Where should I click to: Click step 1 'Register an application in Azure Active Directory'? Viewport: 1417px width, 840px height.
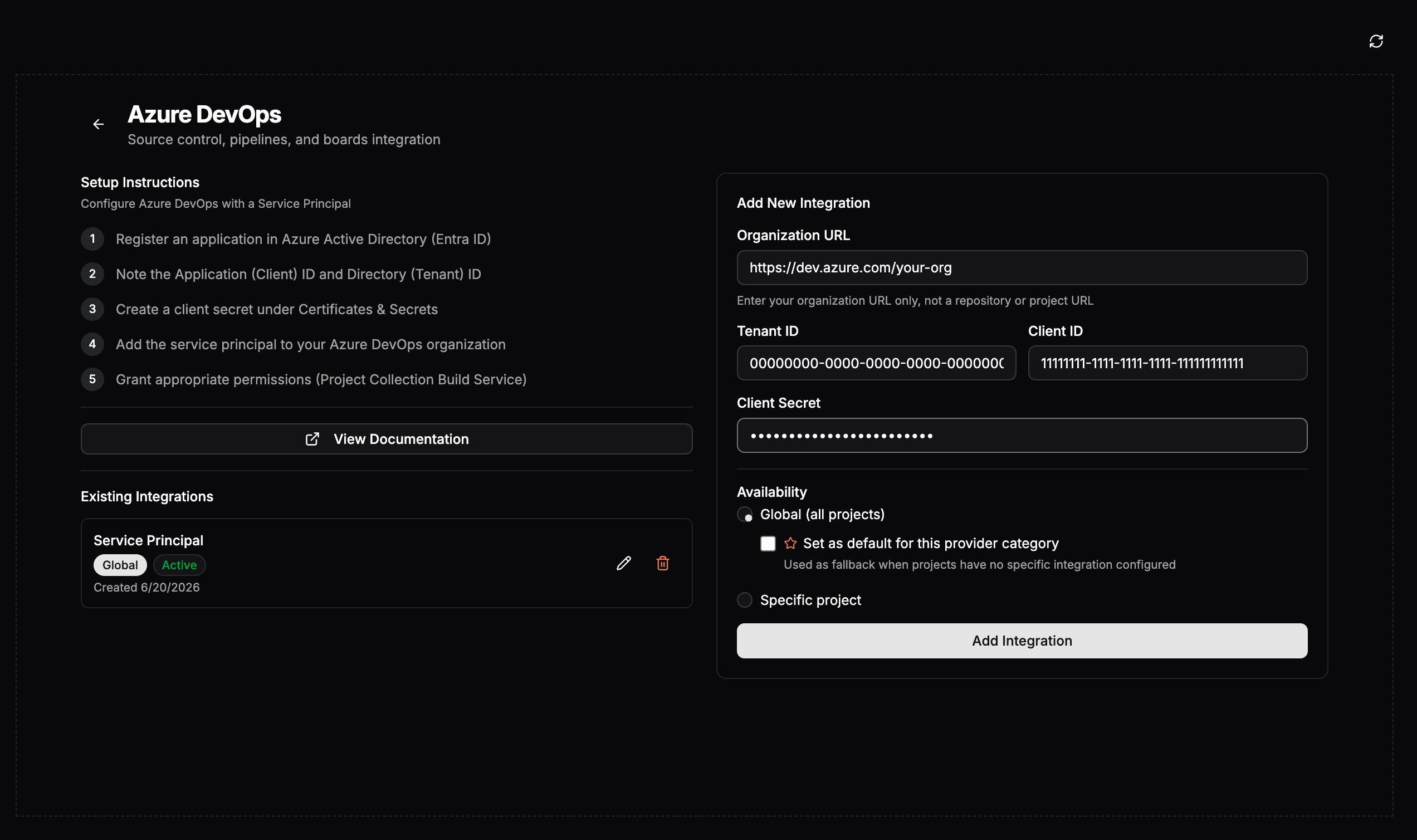[304, 240]
